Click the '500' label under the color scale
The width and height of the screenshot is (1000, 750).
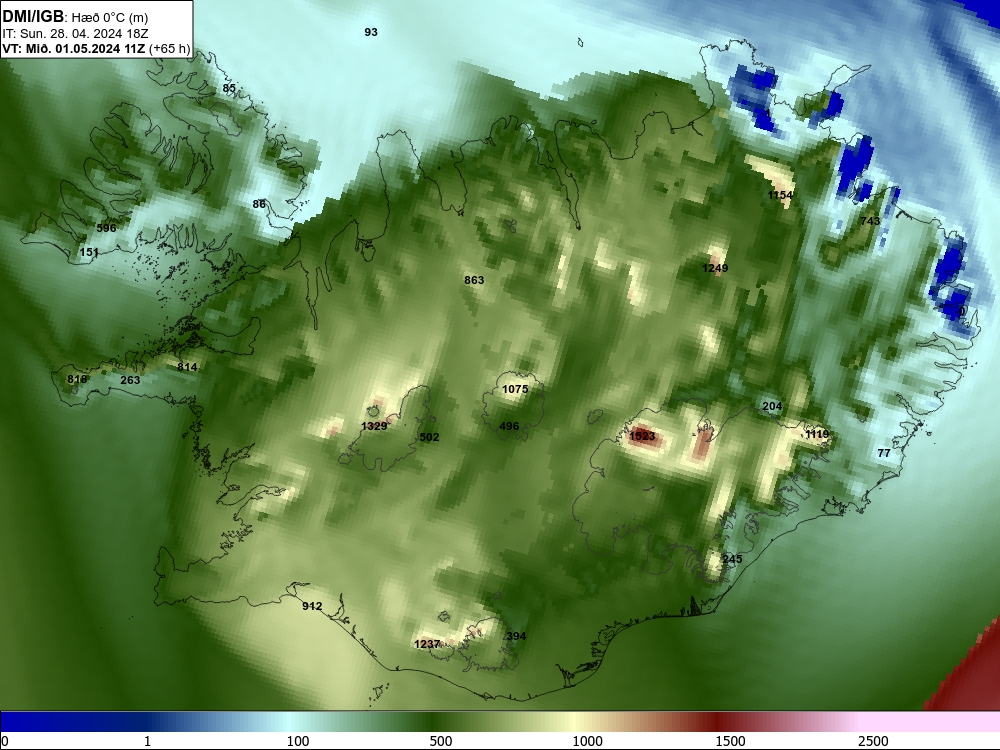[441, 741]
